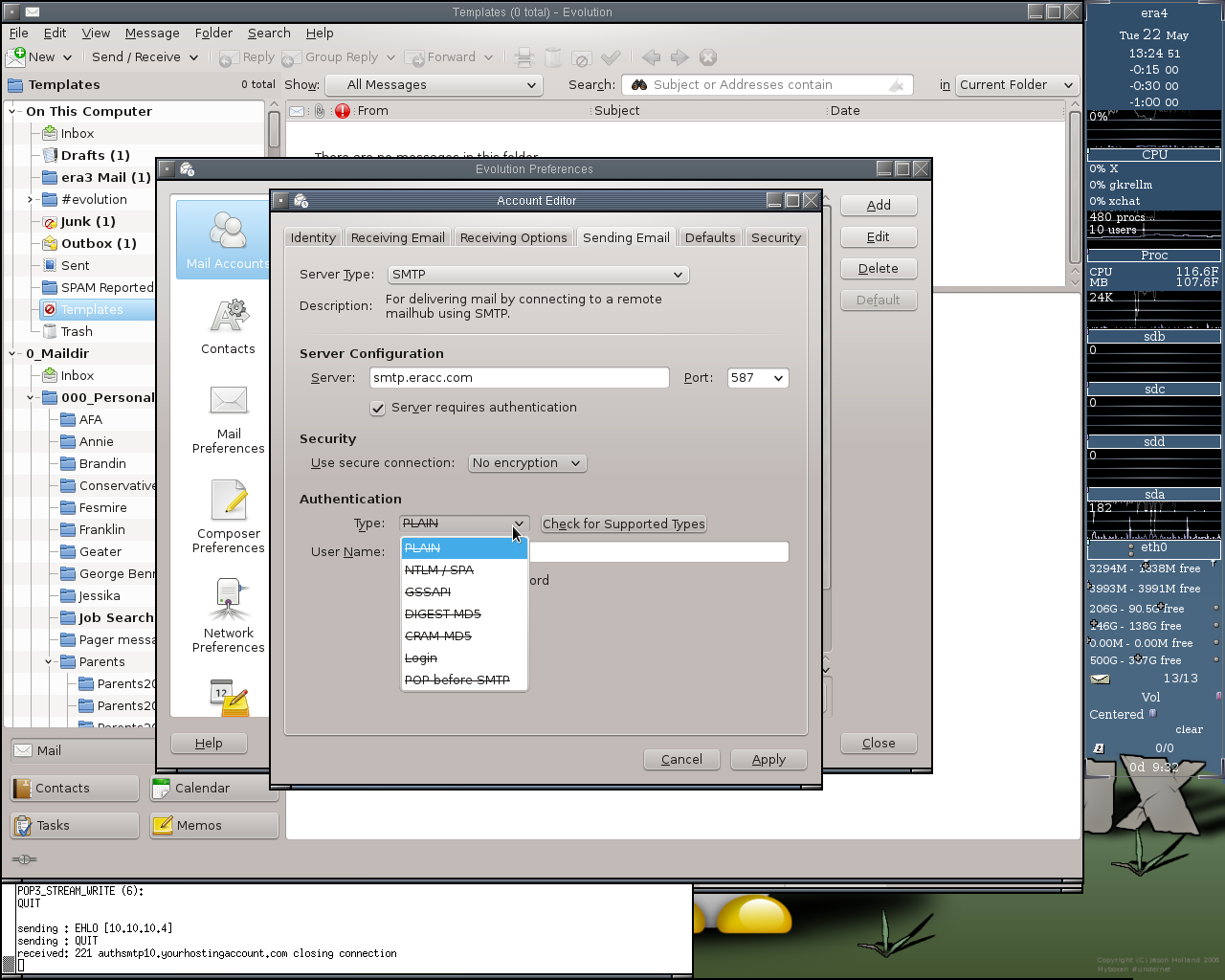This screenshot has height=980, width=1225.
Task: Click Close in Evolution Preferences
Action: pyautogui.click(x=879, y=744)
